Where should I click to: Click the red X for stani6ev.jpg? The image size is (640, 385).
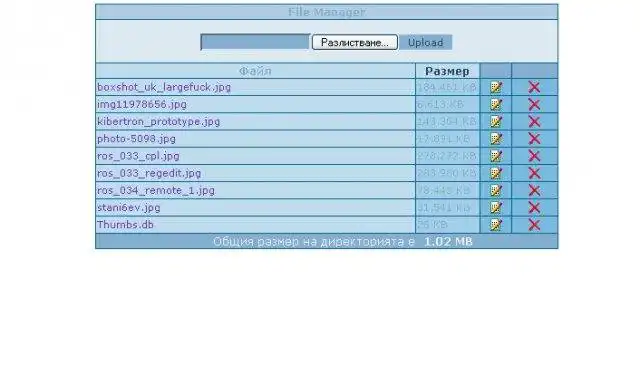click(x=534, y=207)
